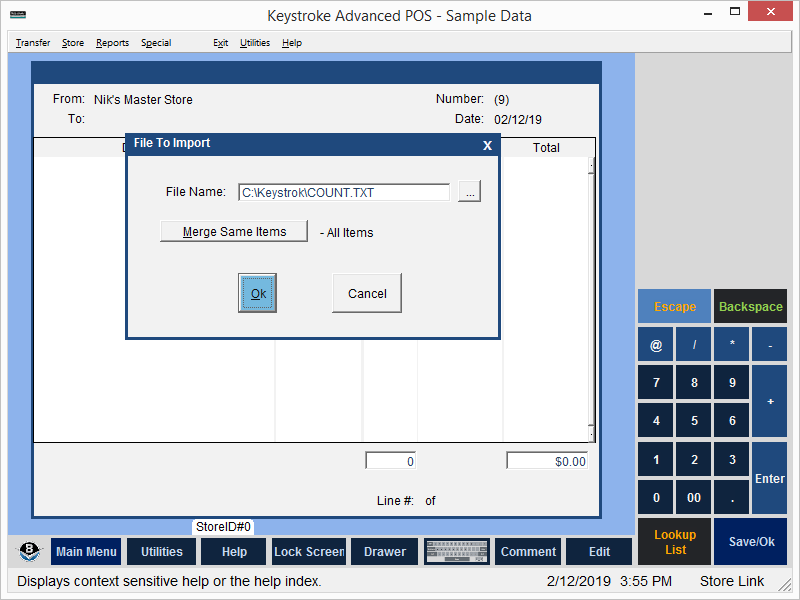The image size is (800, 600).
Task: Click the Backspace keypad button
Action: tap(751, 307)
